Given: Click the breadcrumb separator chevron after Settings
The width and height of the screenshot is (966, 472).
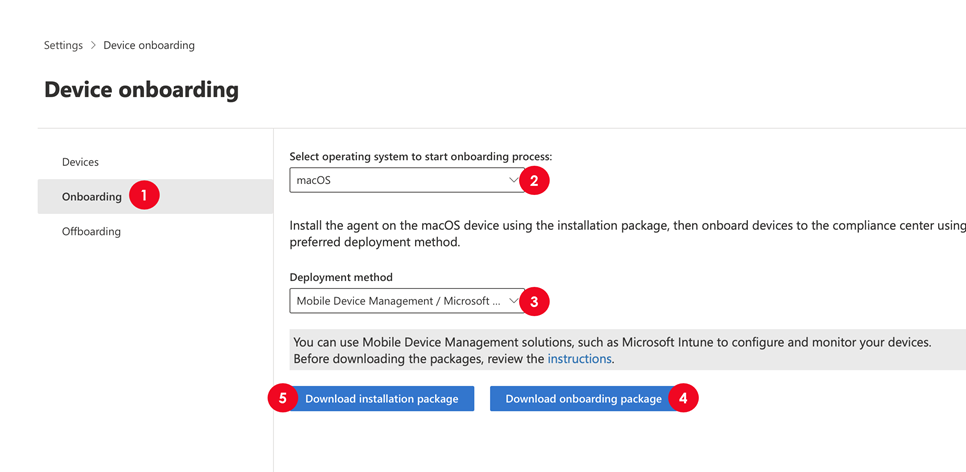Looking at the screenshot, I should tap(93, 46).
